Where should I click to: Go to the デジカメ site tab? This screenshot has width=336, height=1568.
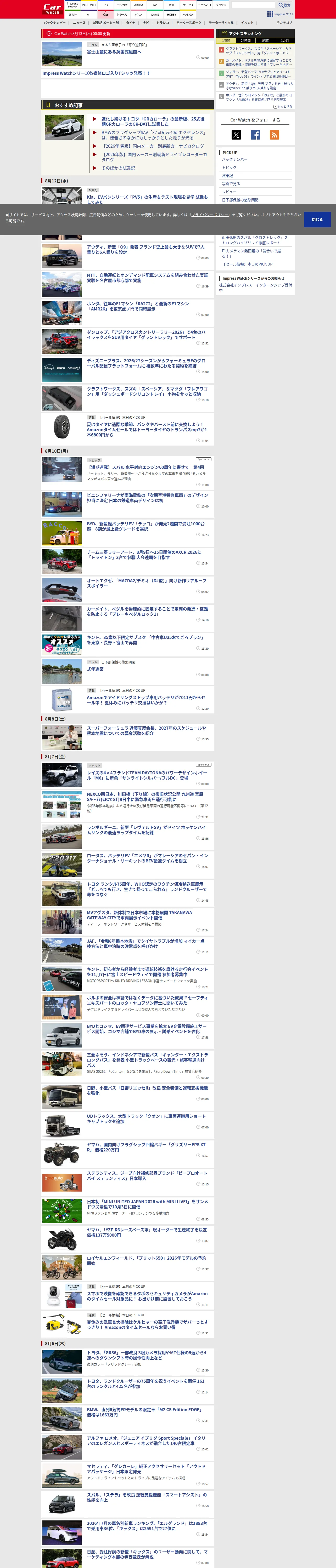[x=122, y=5]
